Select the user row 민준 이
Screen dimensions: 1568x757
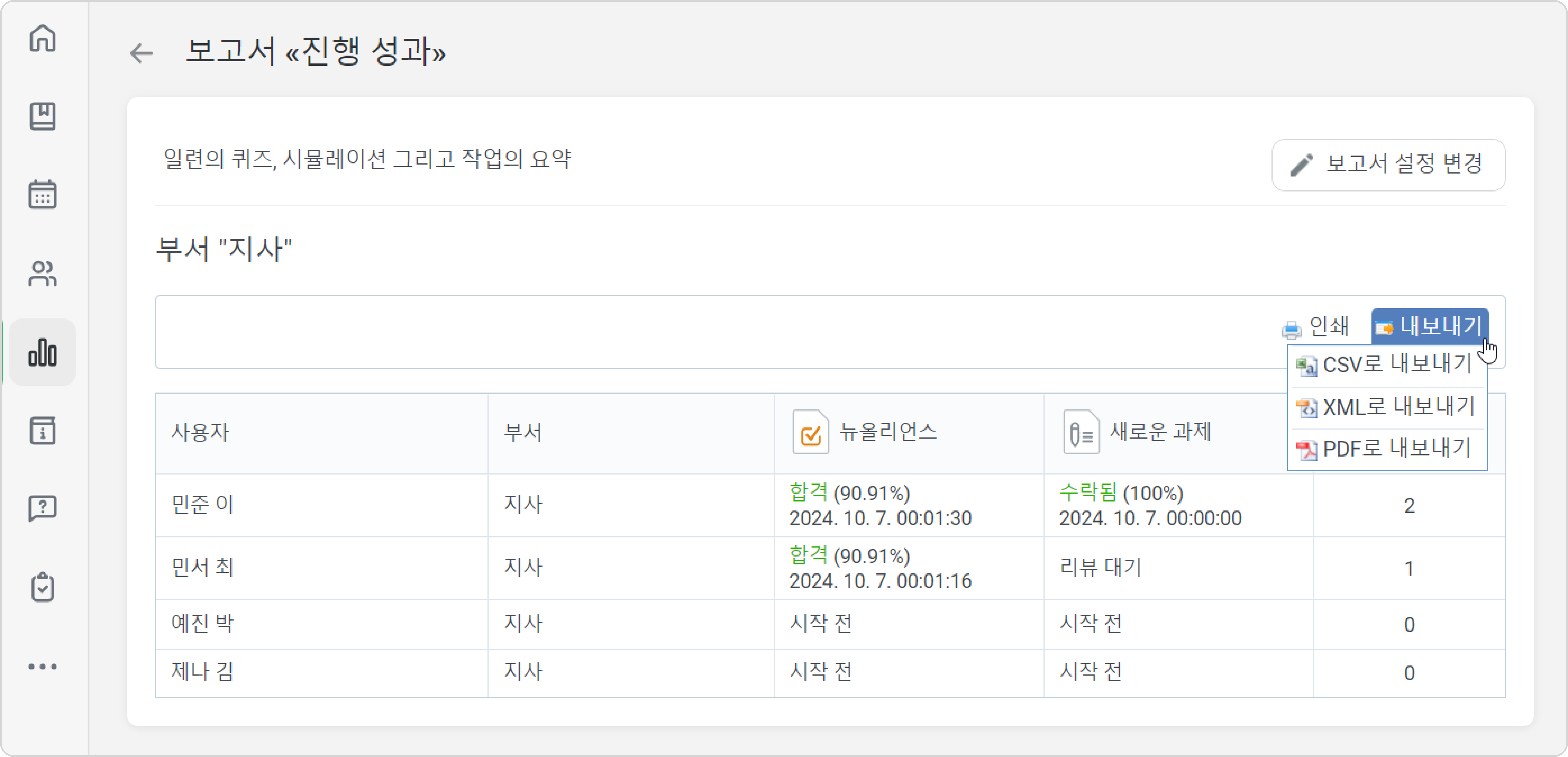coord(830,505)
